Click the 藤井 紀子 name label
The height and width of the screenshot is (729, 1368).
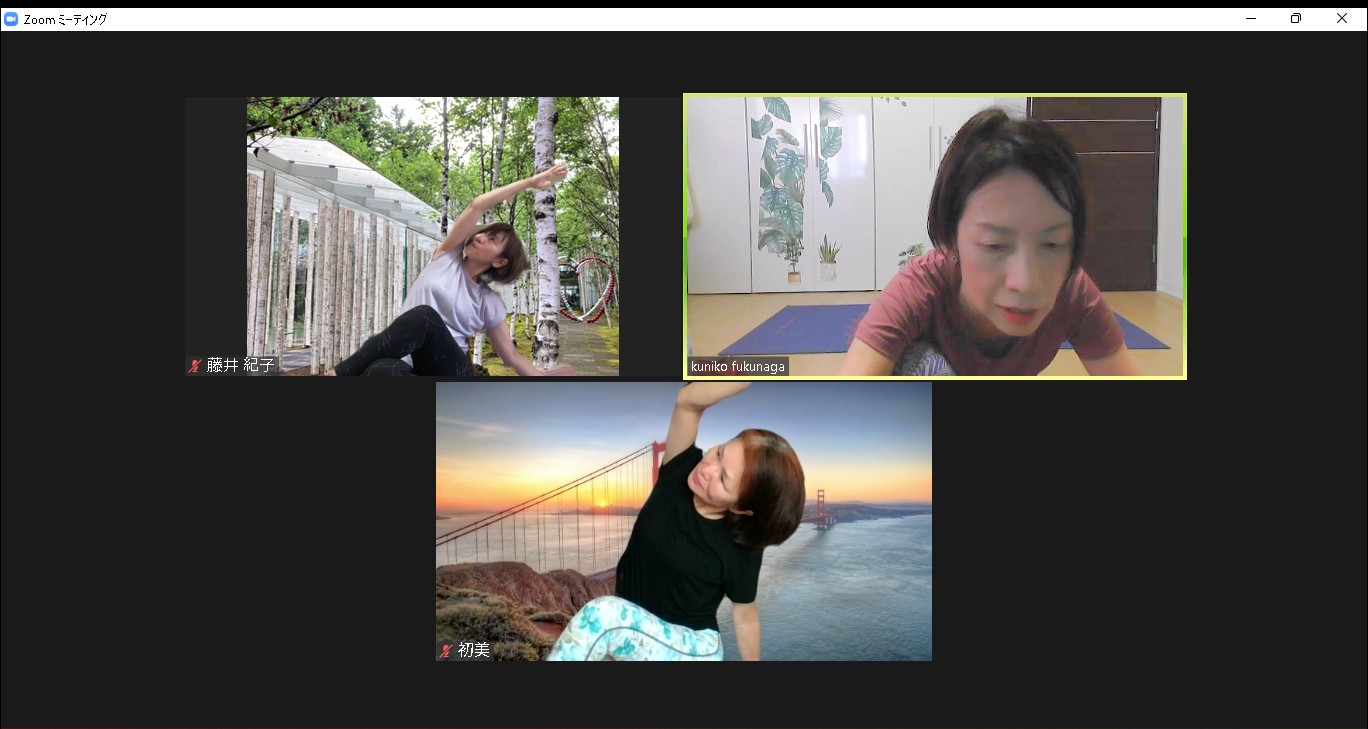(x=241, y=366)
